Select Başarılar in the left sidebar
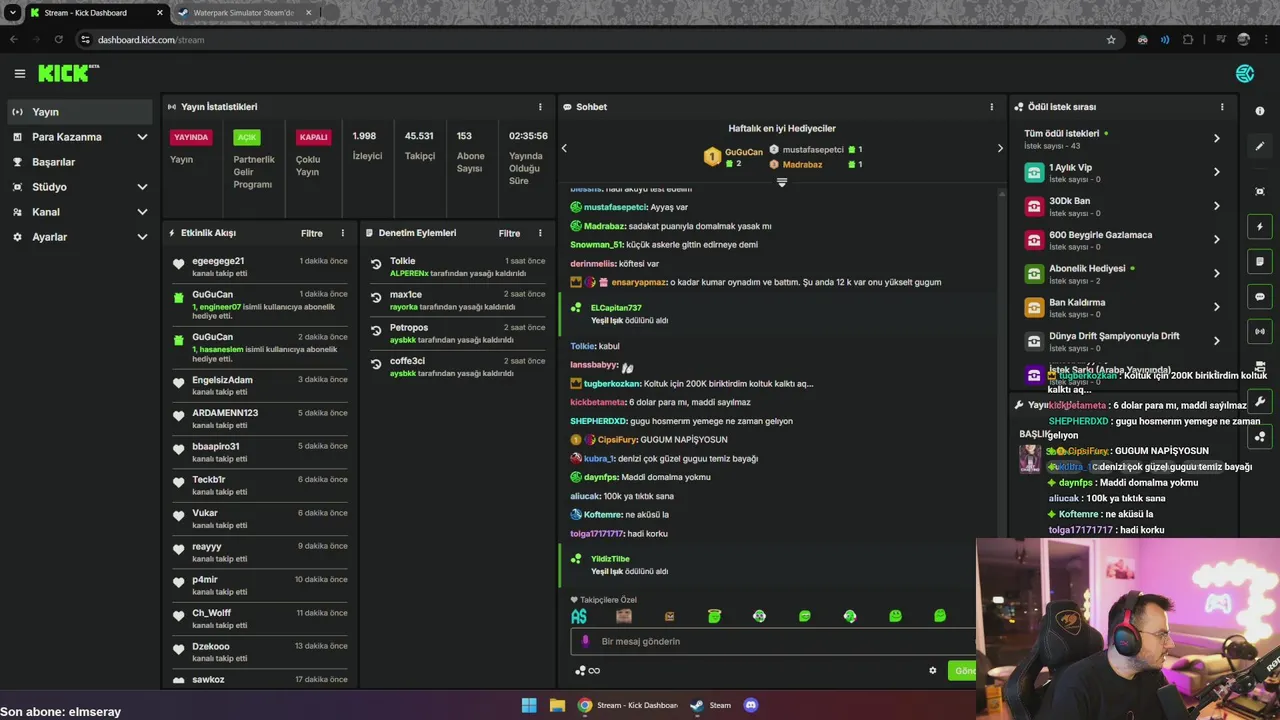The width and height of the screenshot is (1280, 720). point(80,162)
